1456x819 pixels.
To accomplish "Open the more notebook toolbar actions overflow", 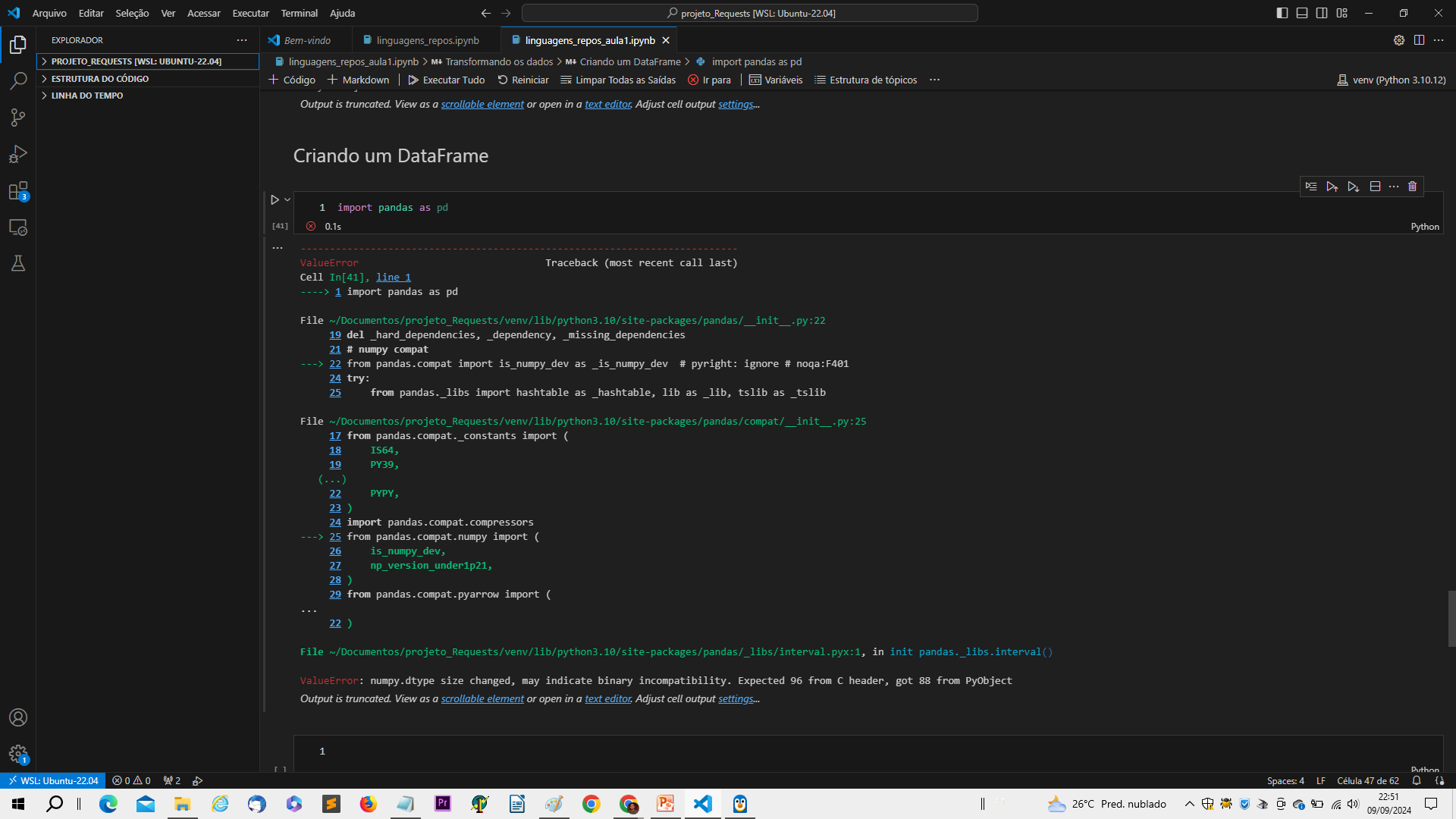I will (x=934, y=80).
